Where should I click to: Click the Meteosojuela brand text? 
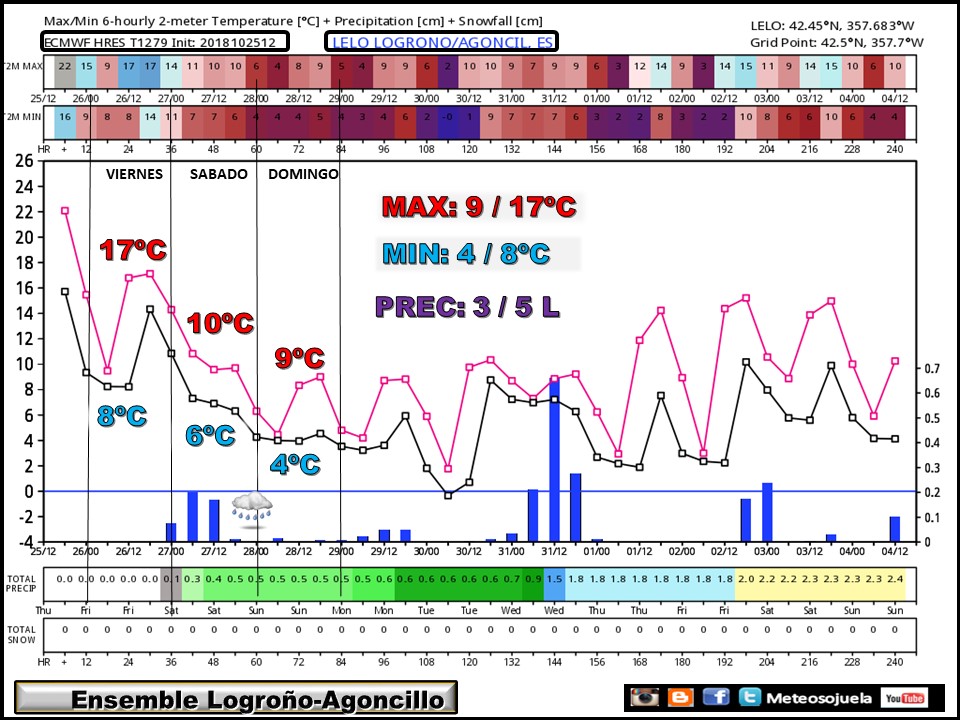click(x=819, y=698)
